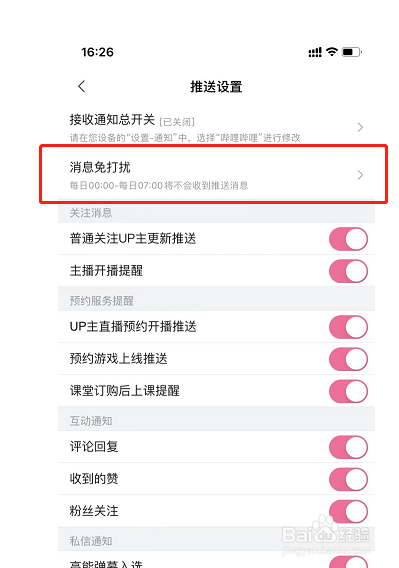Tap the 每日00:00-每日07:00 do-not-disturb description
The width and height of the screenshot is (399, 568).
click(x=159, y=185)
